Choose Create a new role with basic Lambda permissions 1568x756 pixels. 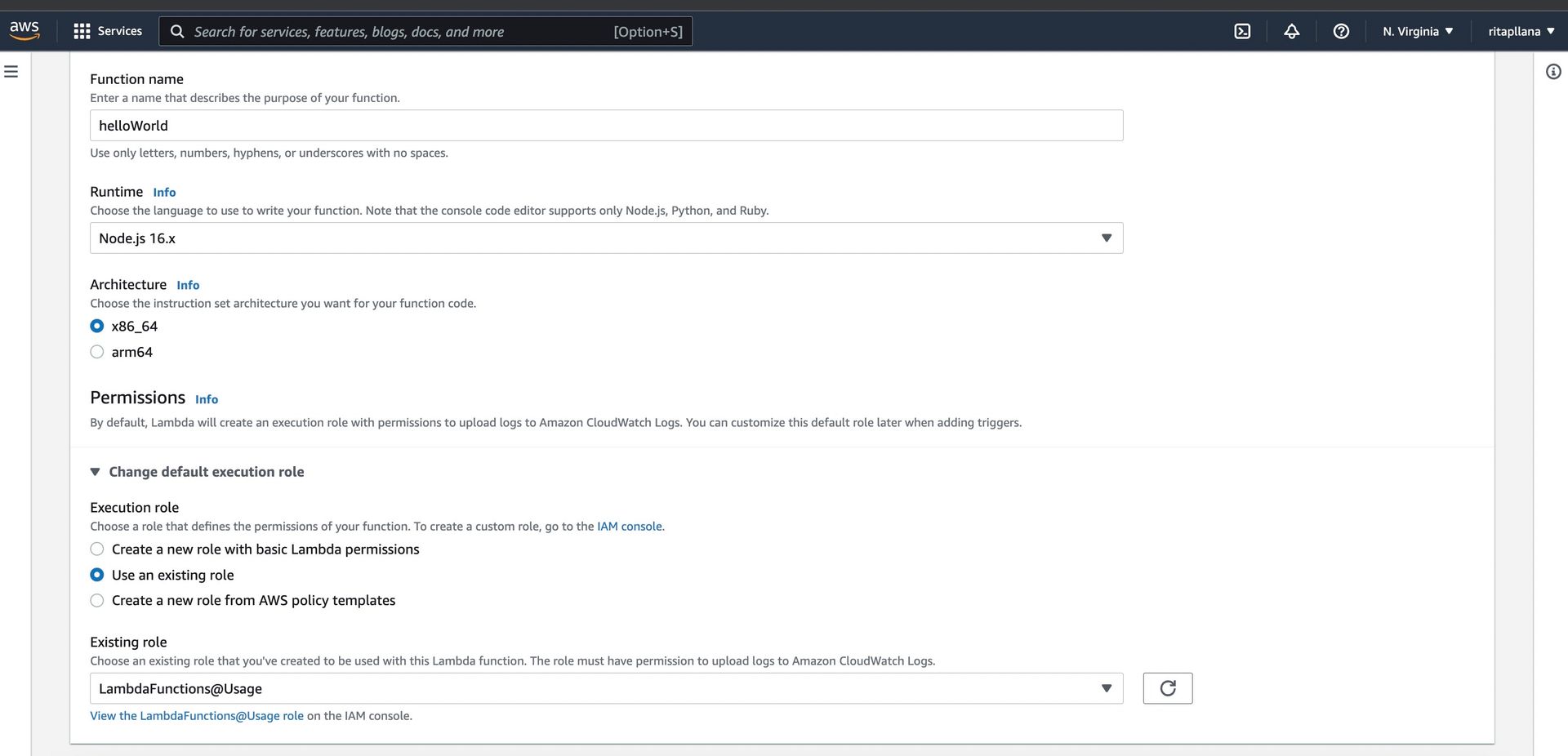(x=97, y=549)
